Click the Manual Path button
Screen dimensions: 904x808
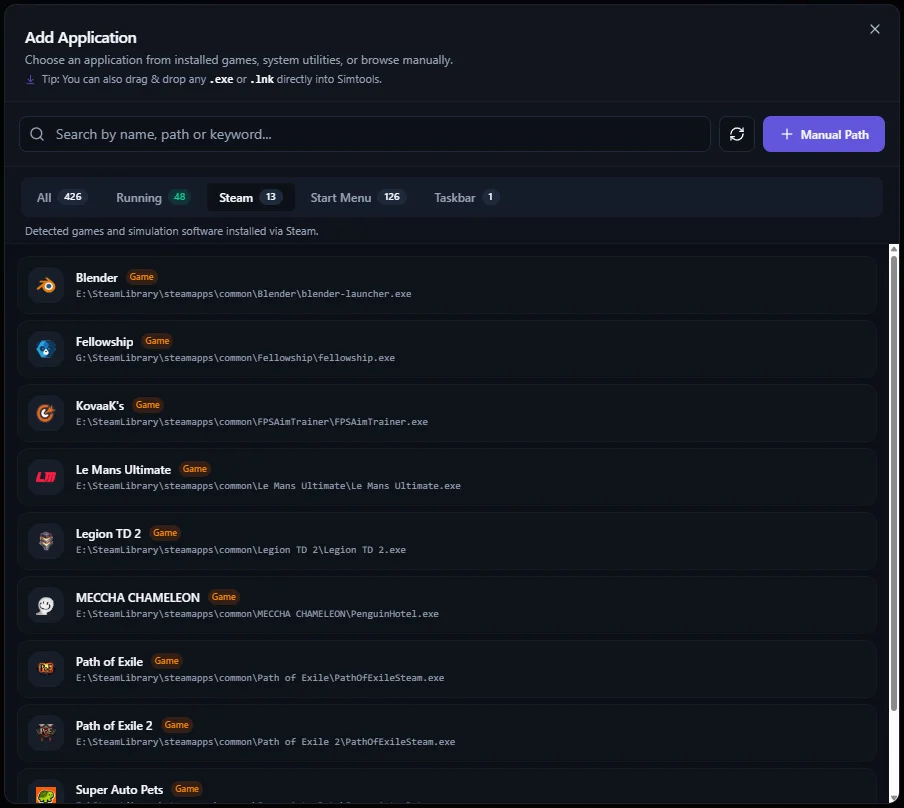823,134
